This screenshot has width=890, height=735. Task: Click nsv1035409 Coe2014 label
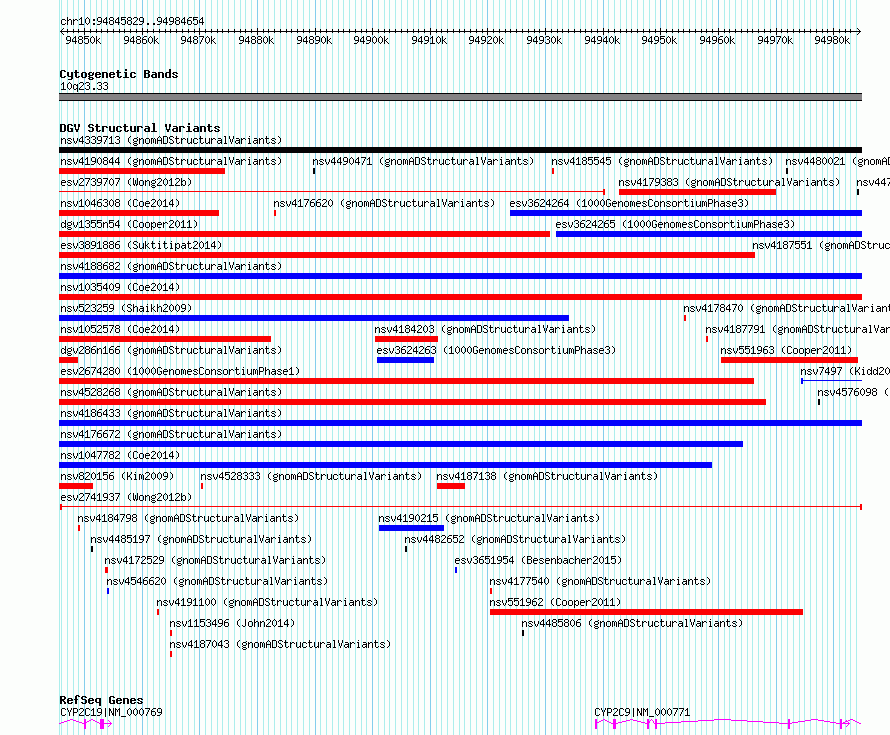click(x=120, y=287)
